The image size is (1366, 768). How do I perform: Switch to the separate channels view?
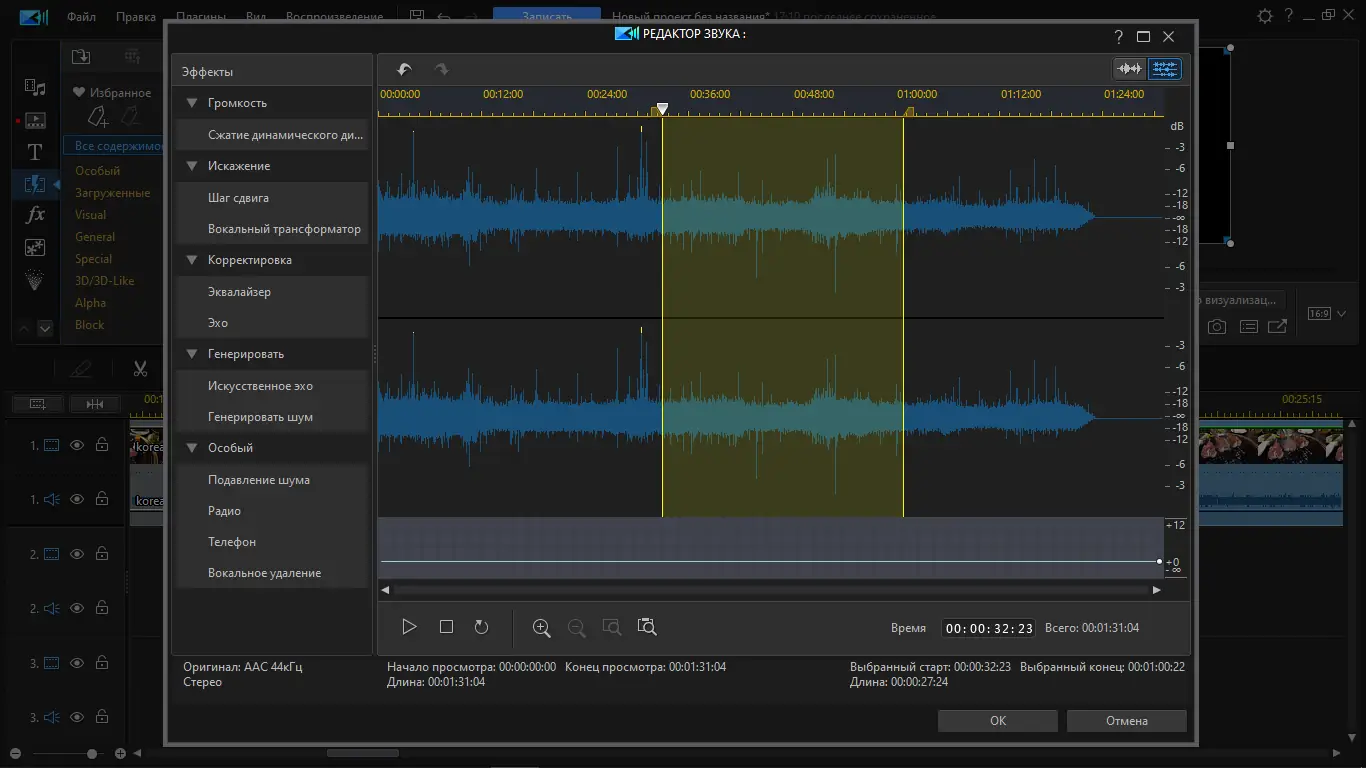click(x=1165, y=69)
